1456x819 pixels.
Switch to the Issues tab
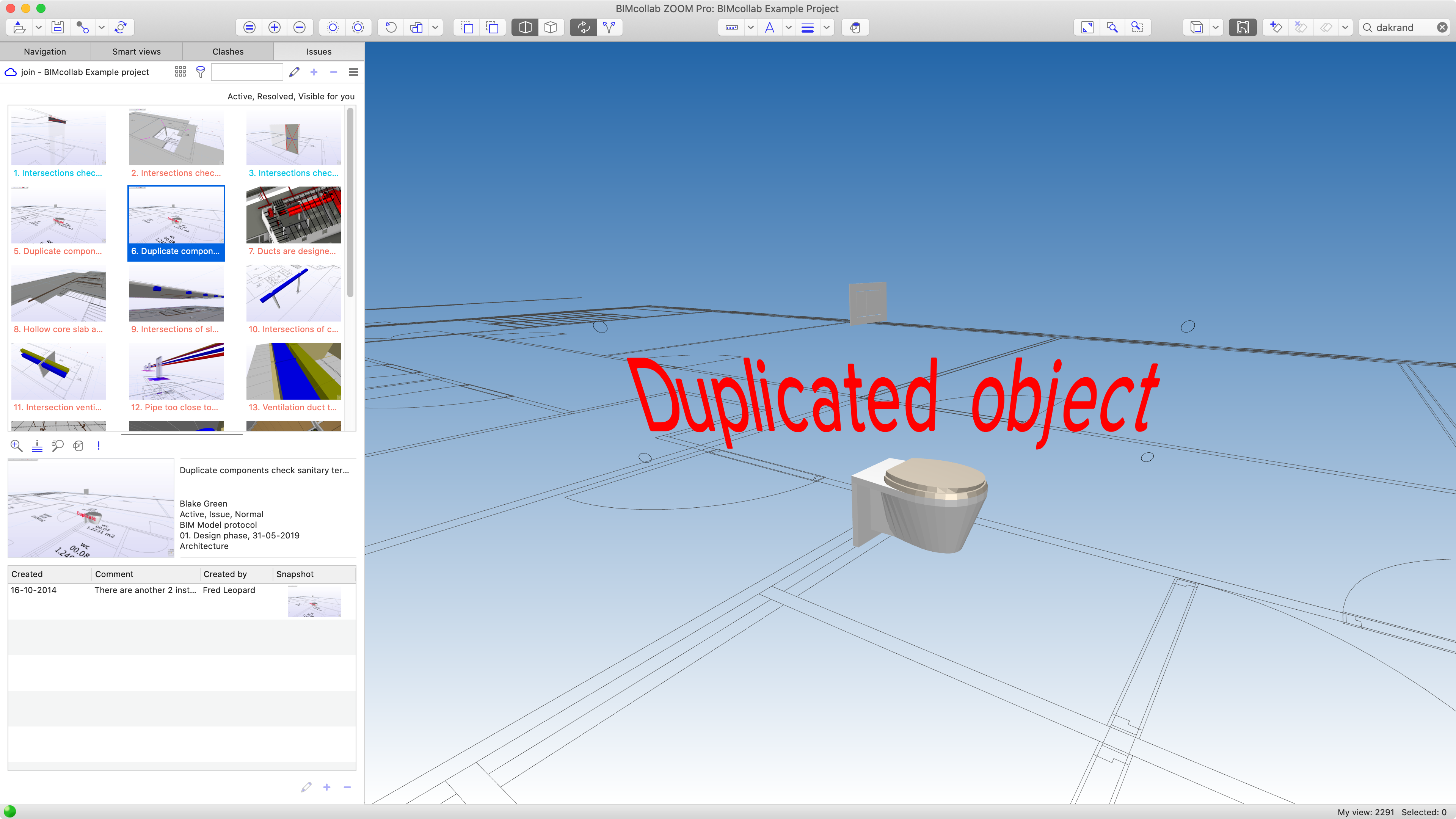click(319, 52)
